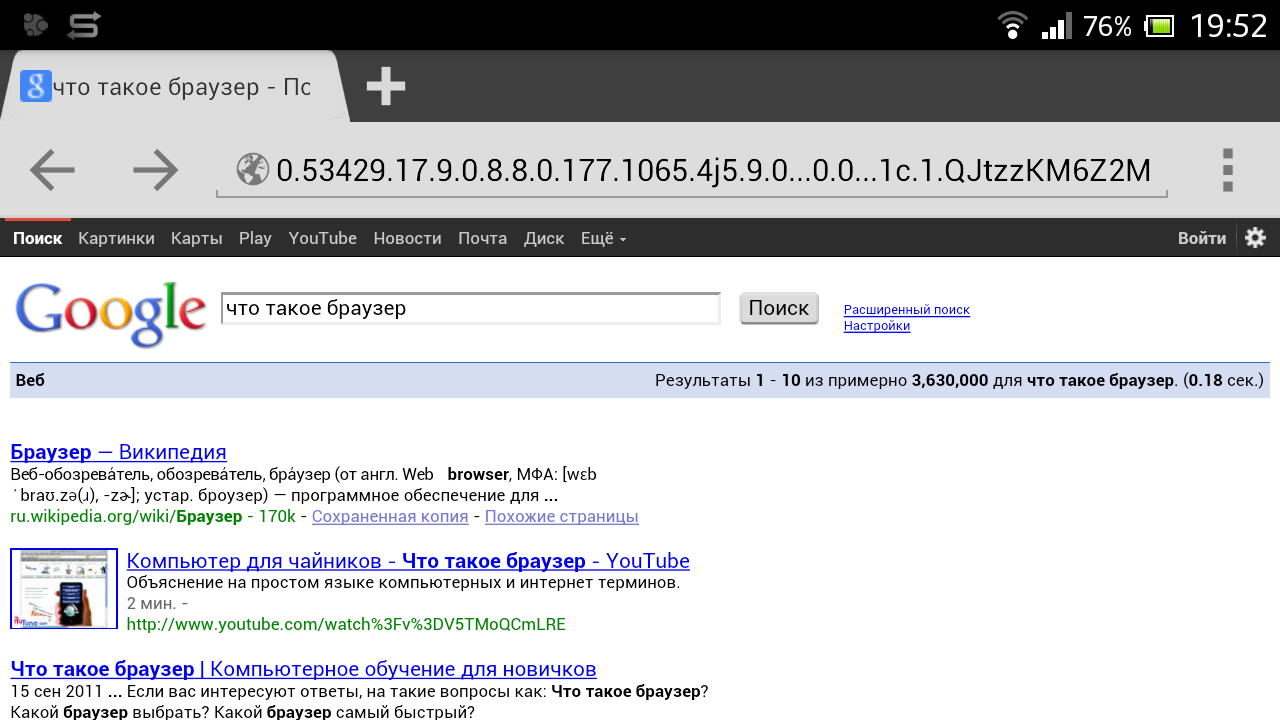
Task: Click the Поиск search button
Action: pyautogui.click(x=779, y=308)
